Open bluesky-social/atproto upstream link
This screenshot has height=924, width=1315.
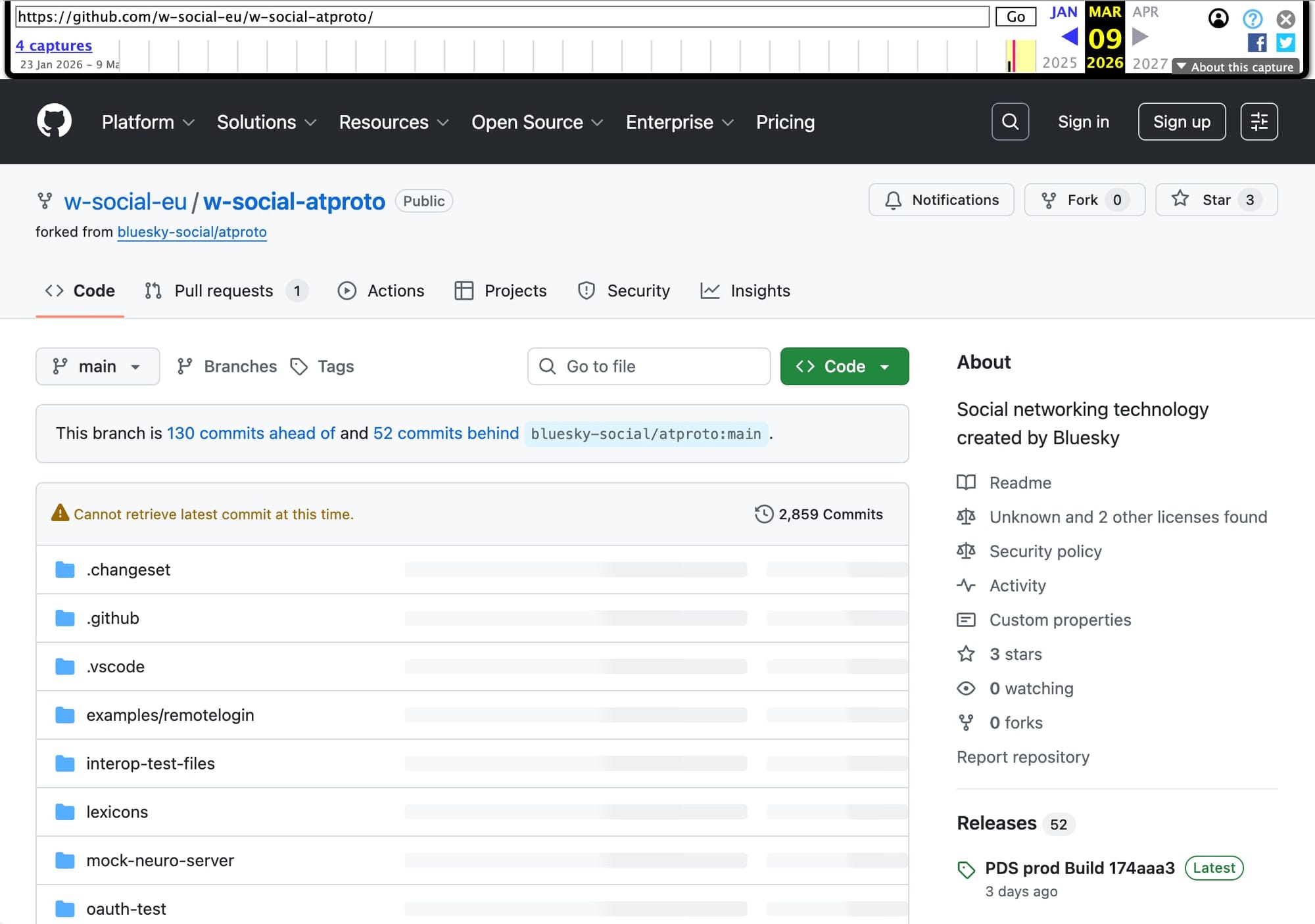tap(192, 232)
